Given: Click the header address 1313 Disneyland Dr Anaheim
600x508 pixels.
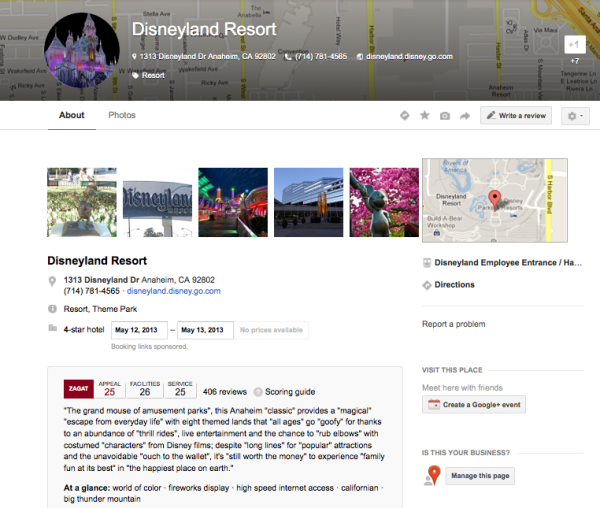Looking at the screenshot, I should pos(207,57).
